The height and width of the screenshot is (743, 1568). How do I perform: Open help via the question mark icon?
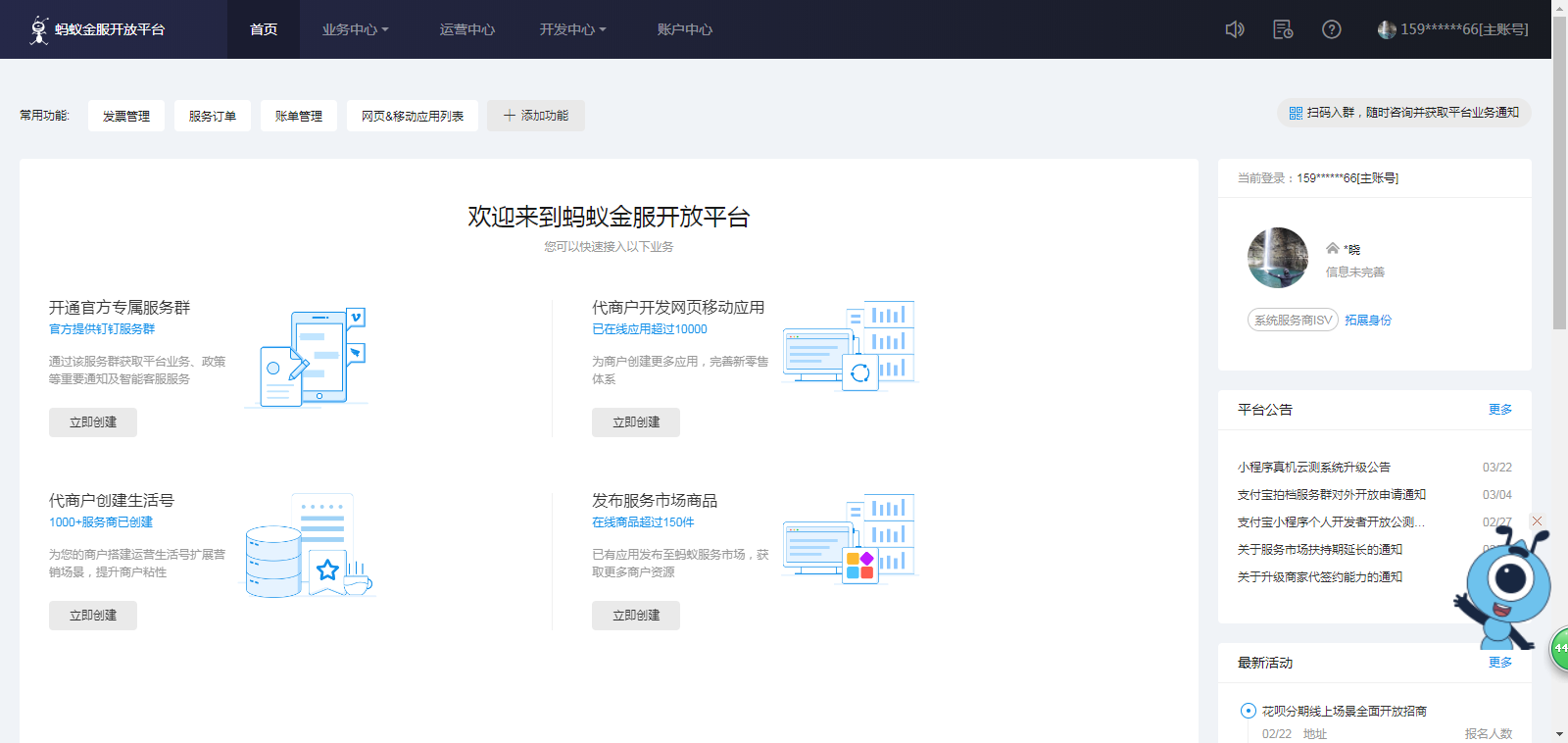pos(1331,29)
